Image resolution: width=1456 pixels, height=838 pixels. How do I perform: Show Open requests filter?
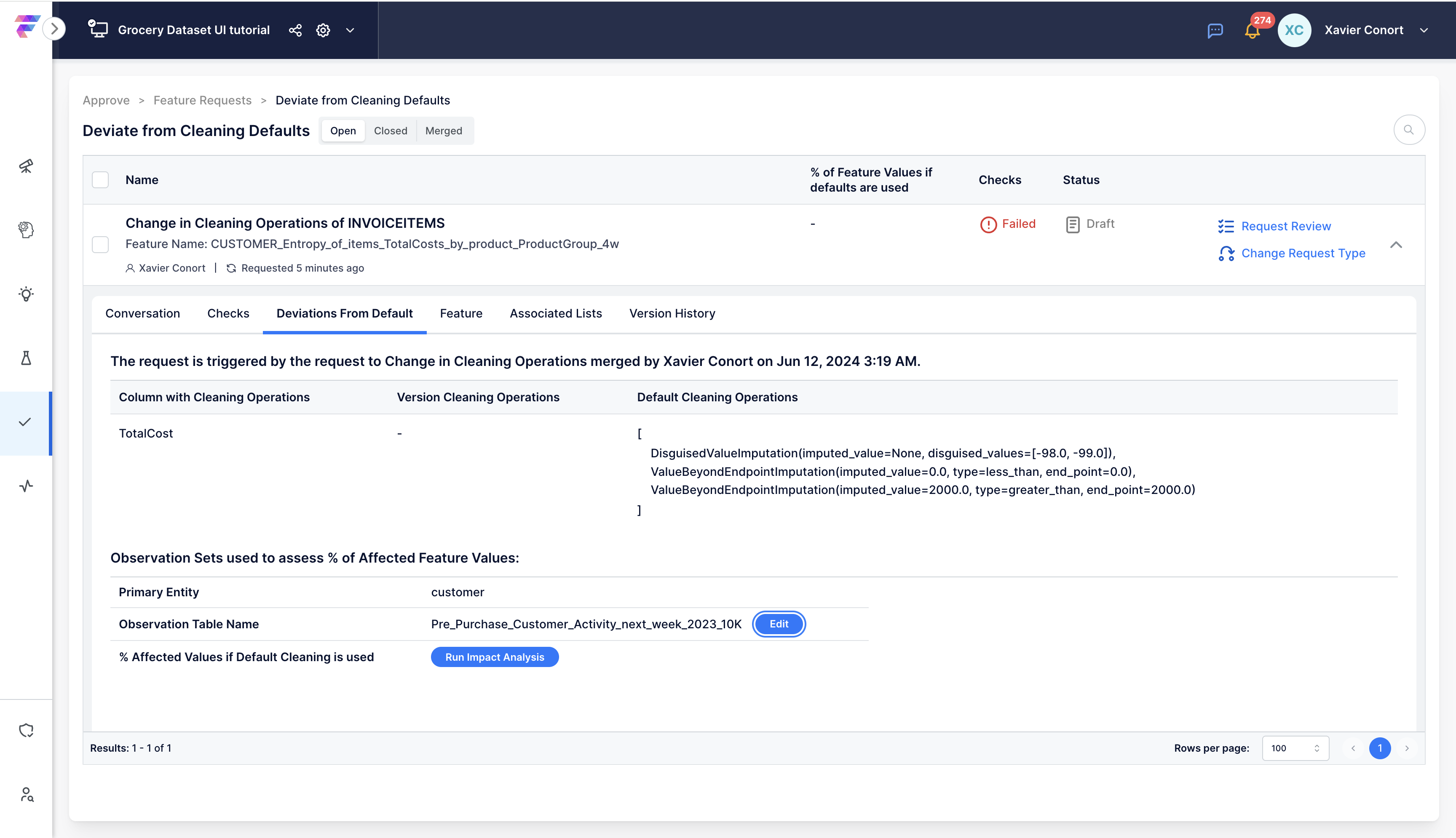click(343, 131)
